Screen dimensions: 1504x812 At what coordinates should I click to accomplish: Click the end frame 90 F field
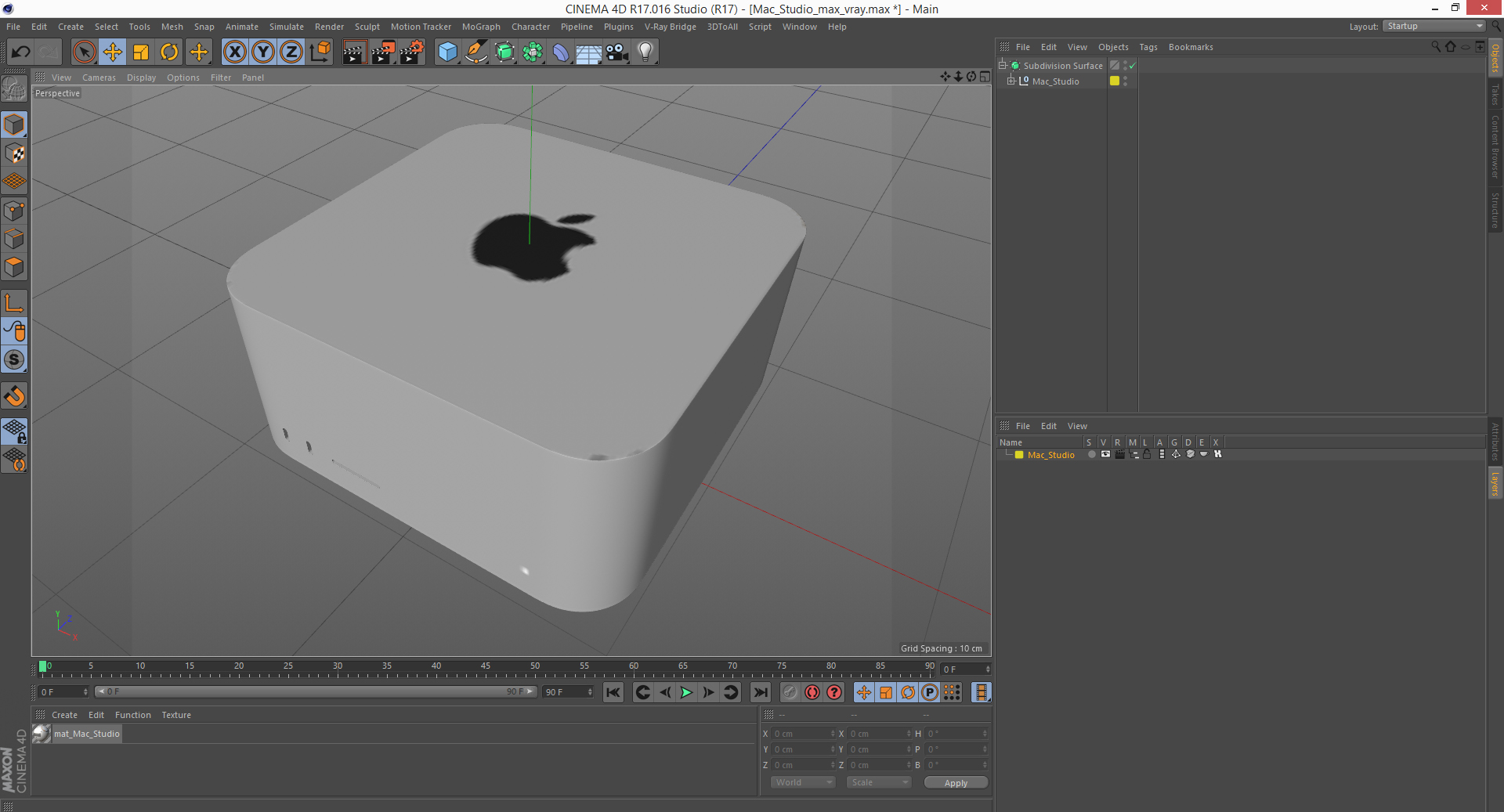tap(569, 692)
